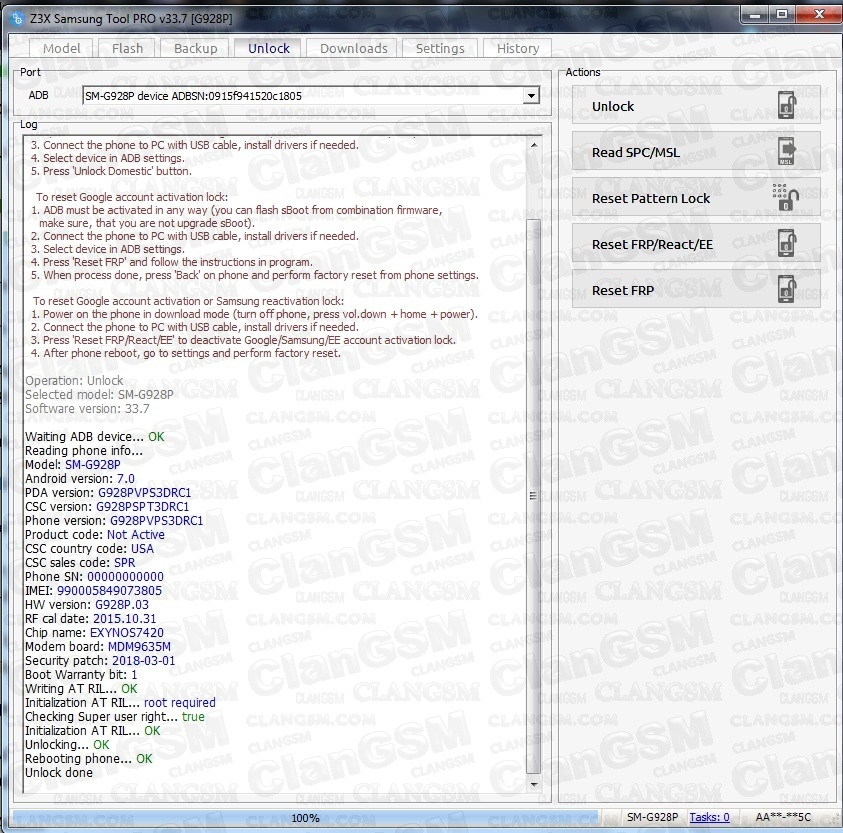
Task: Minimize the Z3X Samsung Tool window
Action: click(755, 15)
